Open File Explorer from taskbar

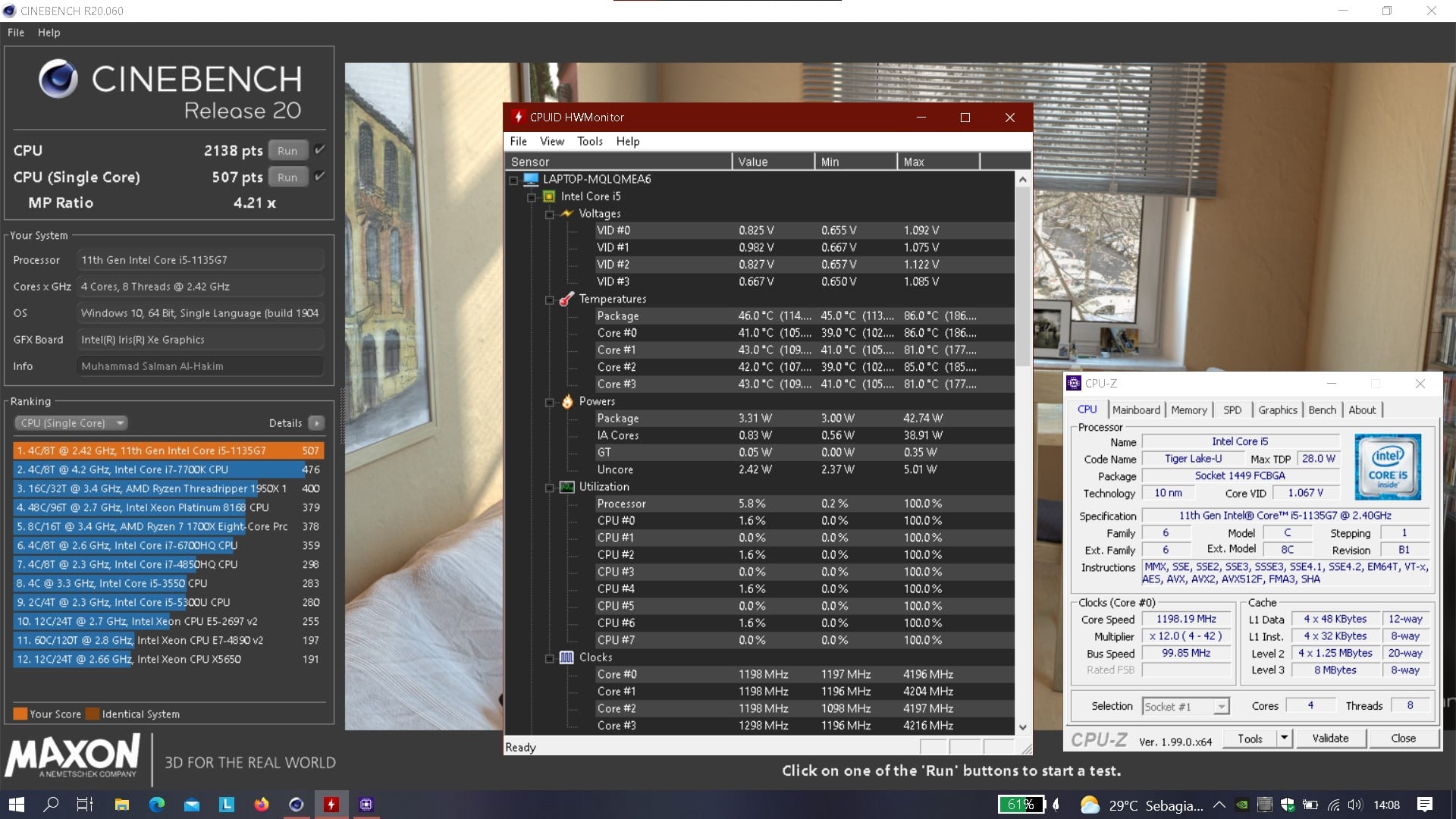(x=121, y=805)
